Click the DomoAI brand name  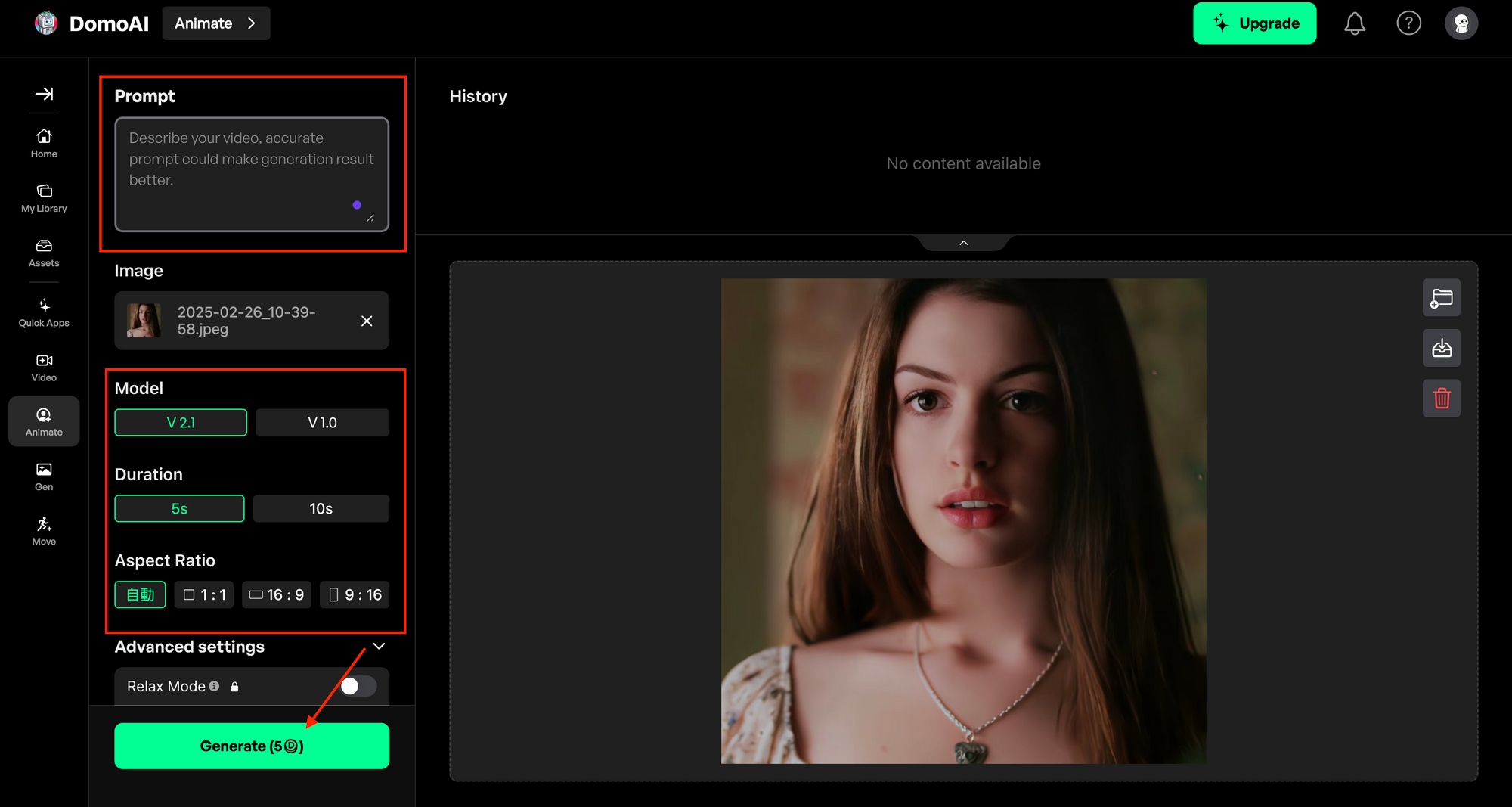tap(109, 23)
